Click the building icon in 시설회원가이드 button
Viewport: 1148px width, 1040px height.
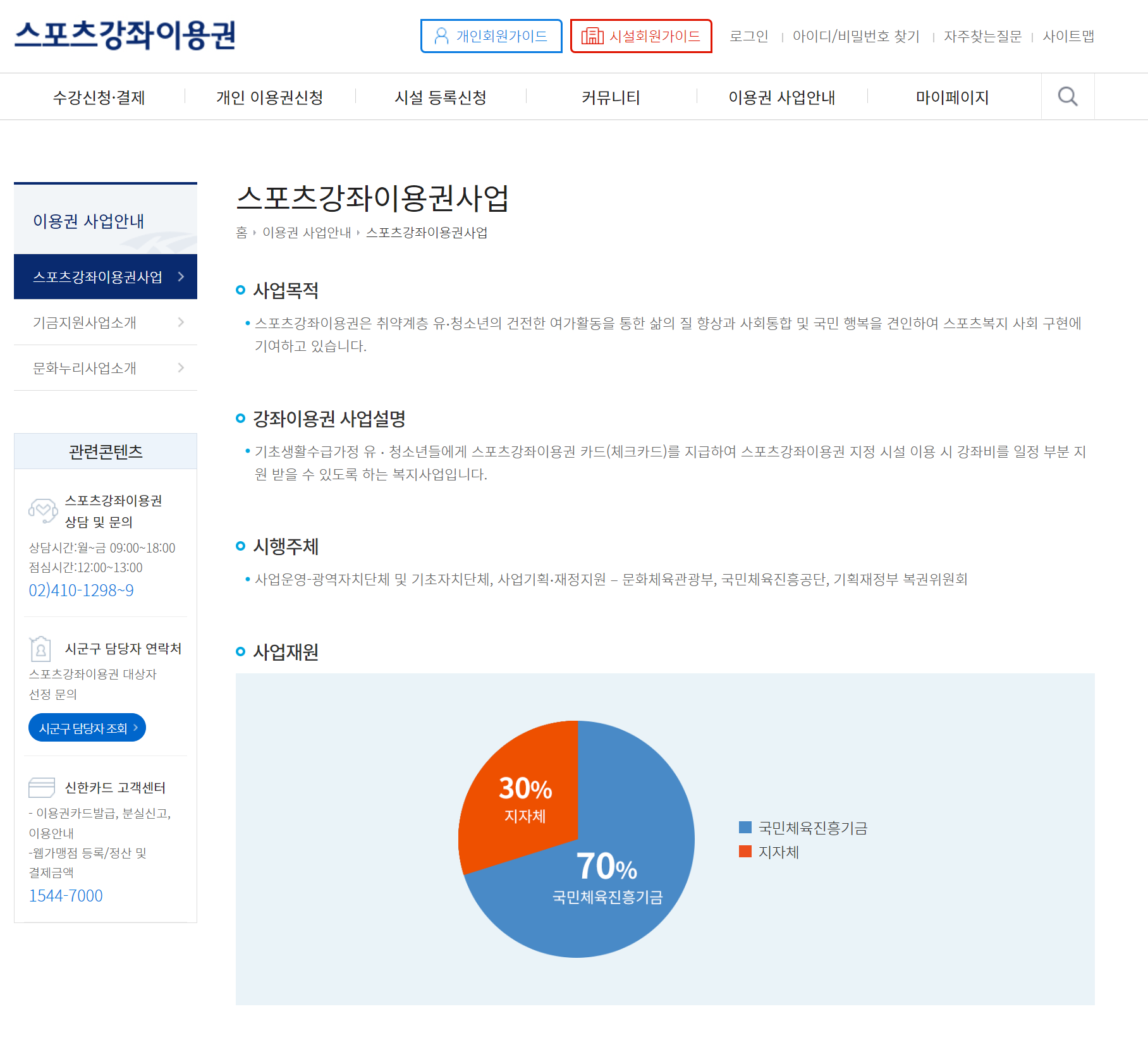[593, 36]
